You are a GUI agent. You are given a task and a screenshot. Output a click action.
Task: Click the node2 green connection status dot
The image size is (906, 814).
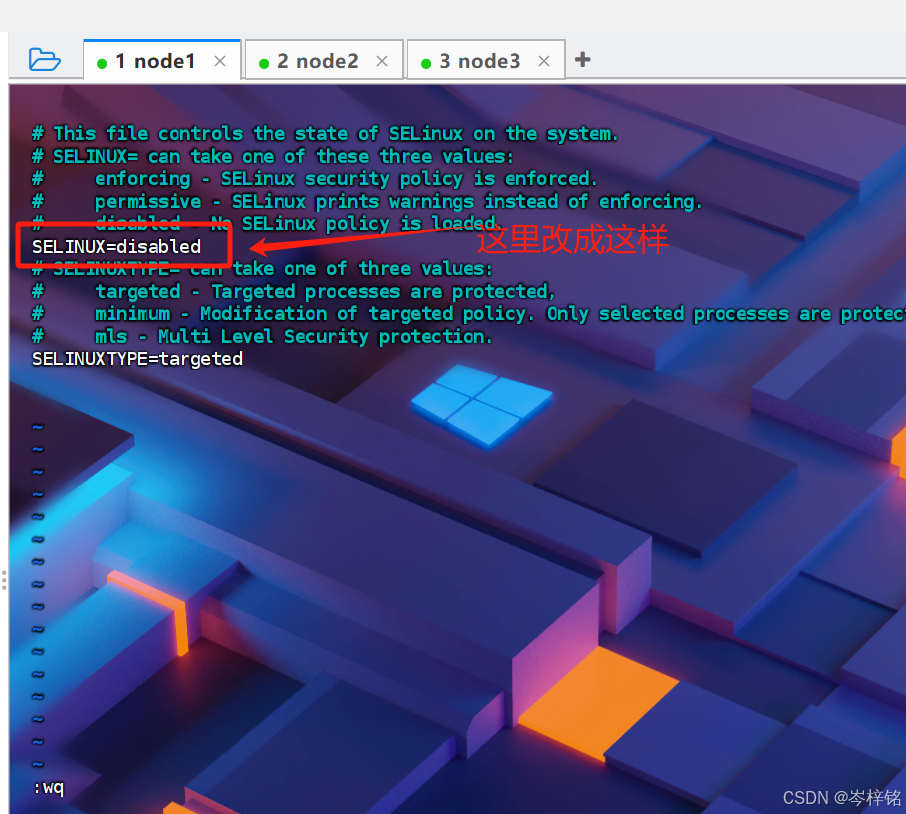pyautogui.click(x=264, y=64)
